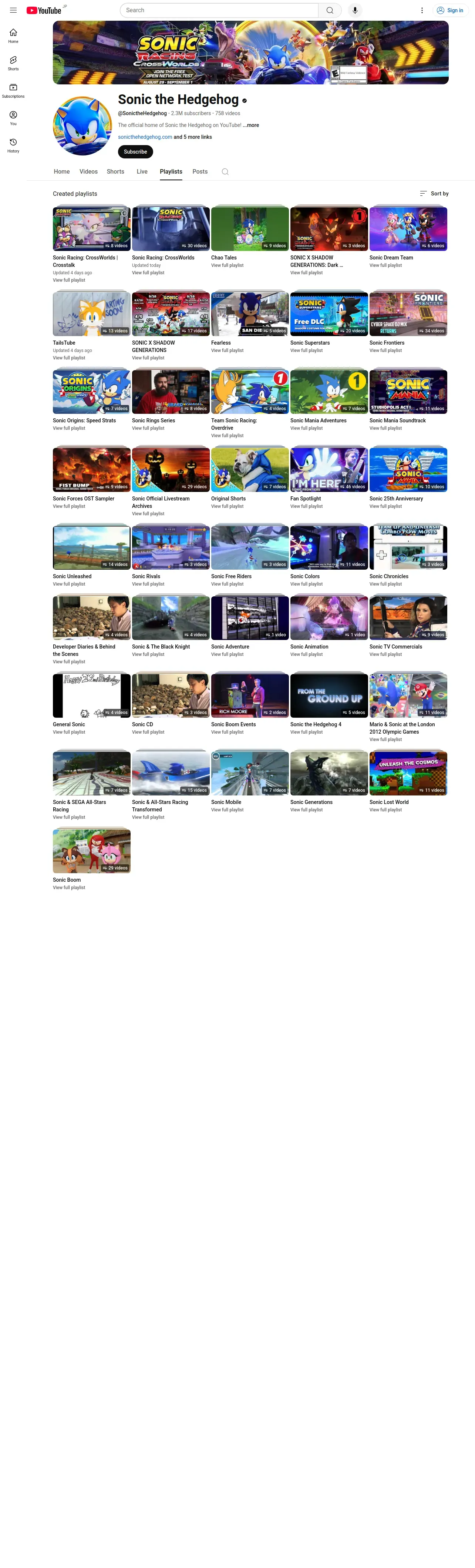Open Sonic Mania Soundtrack thumbnail
This screenshot has width=475, height=1568.
(408, 392)
